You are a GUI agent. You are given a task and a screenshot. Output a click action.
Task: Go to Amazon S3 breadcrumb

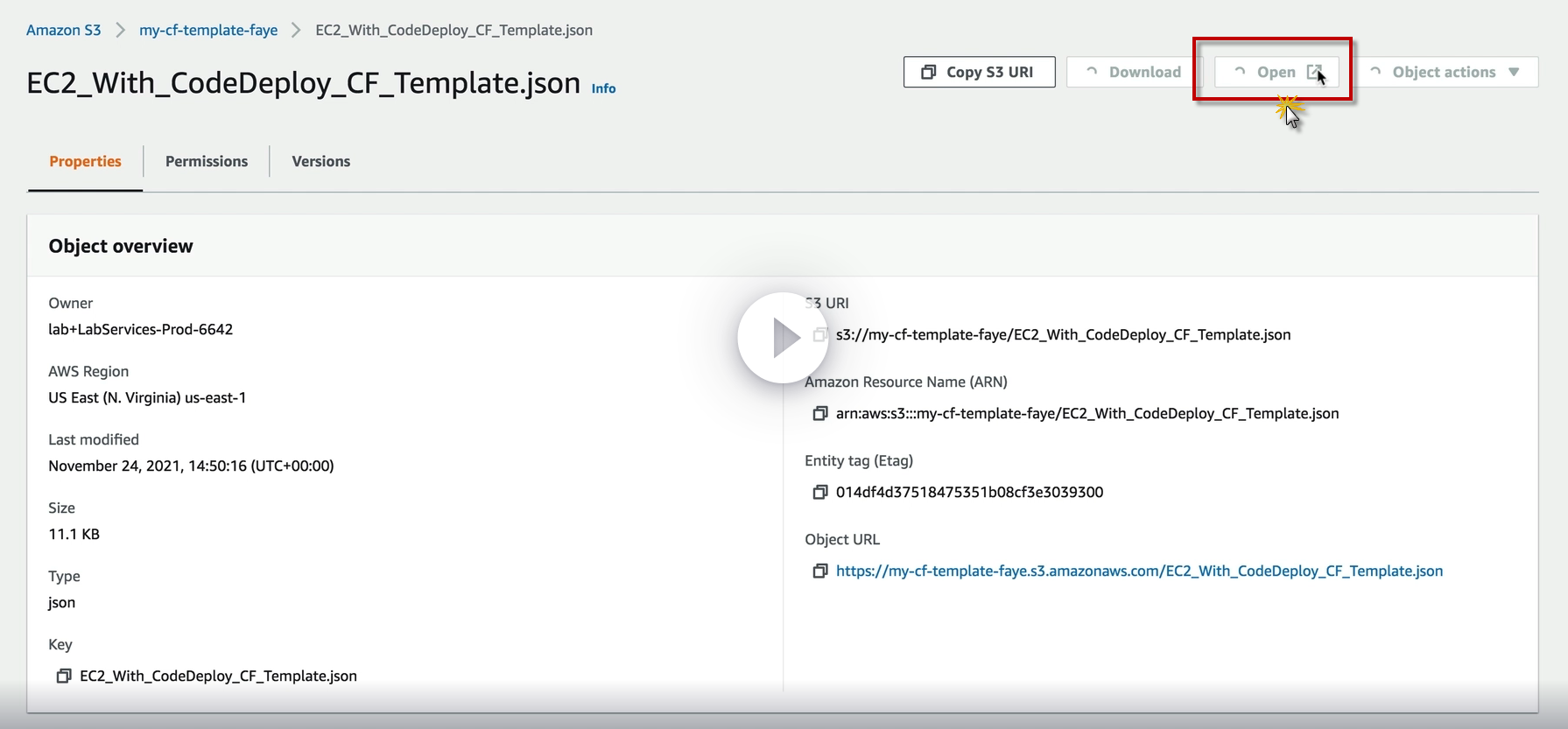(x=64, y=30)
